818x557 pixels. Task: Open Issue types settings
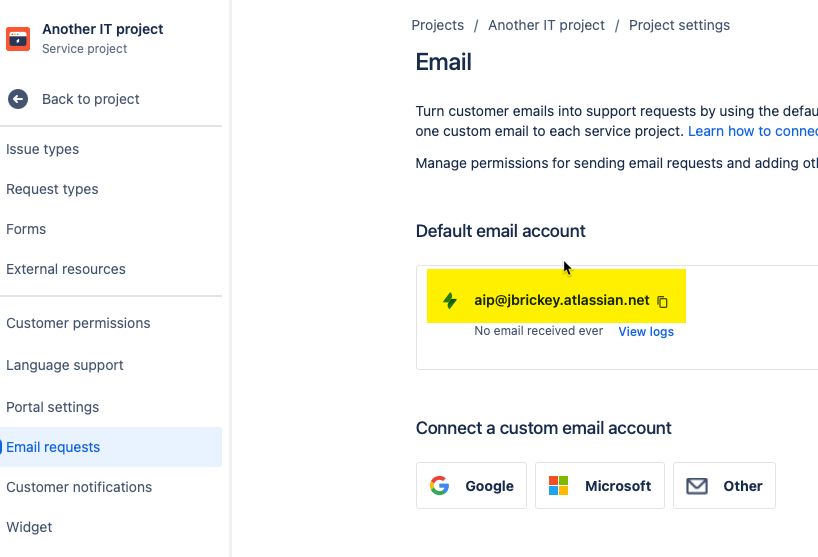(43, 149)
